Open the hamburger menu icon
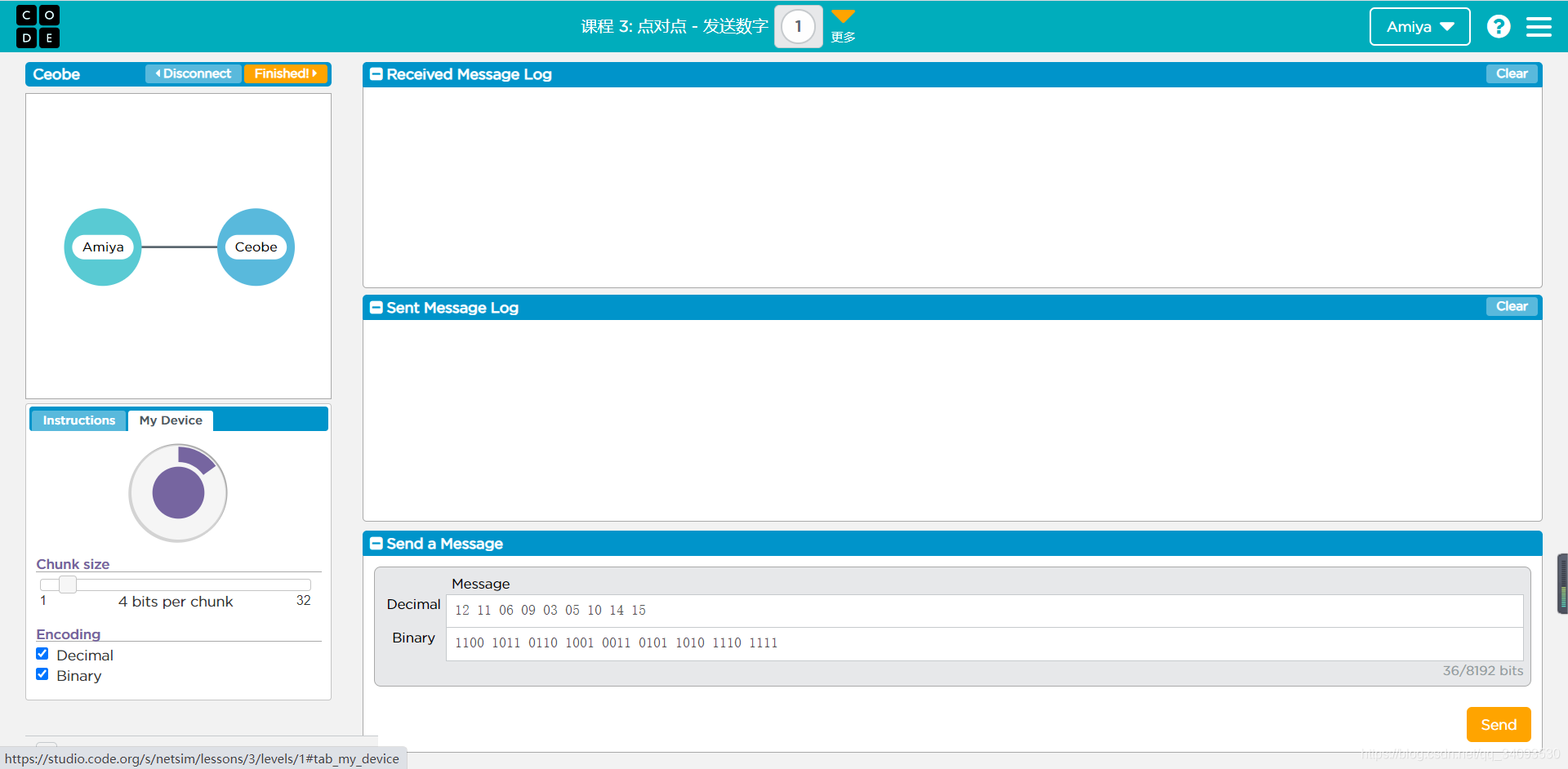Screen dimensions: 1568x769 (1539, 27)
